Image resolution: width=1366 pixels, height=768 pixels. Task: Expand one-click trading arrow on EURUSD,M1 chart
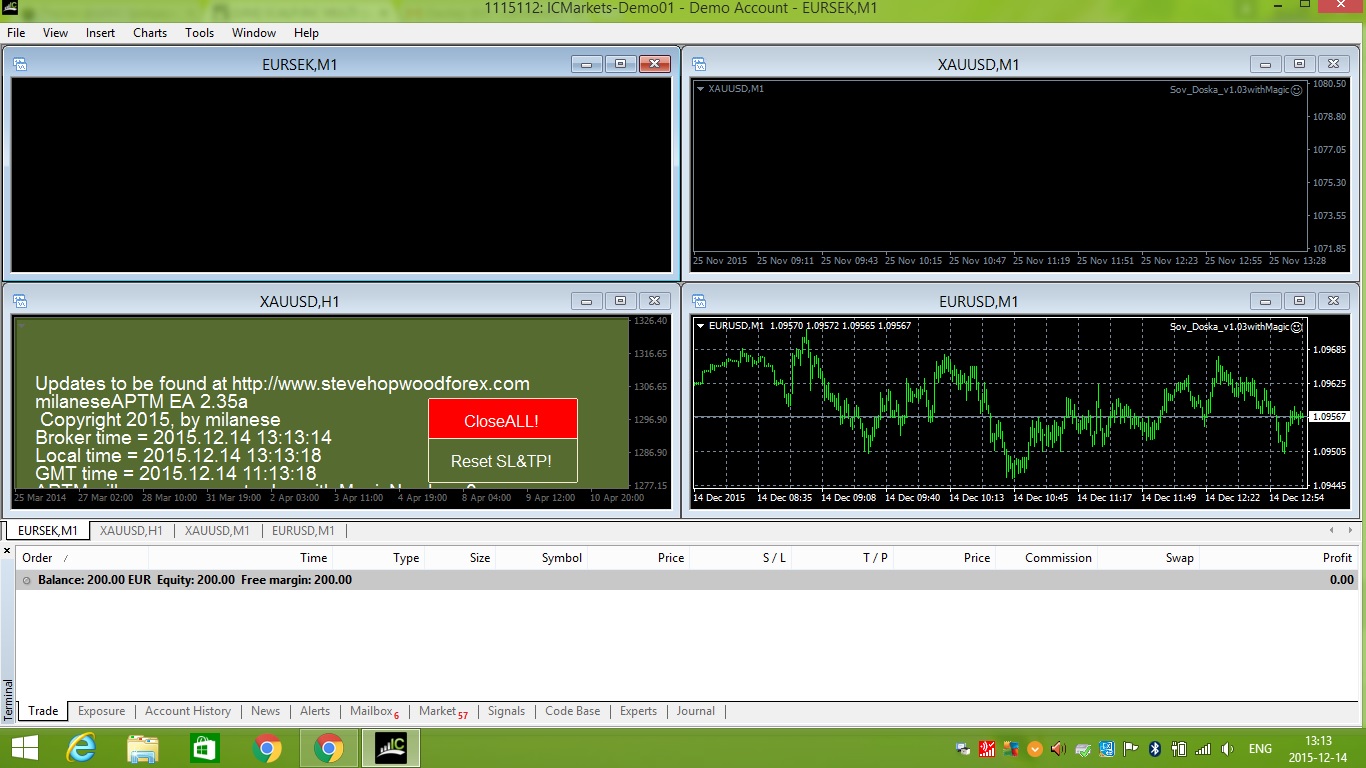700,326
